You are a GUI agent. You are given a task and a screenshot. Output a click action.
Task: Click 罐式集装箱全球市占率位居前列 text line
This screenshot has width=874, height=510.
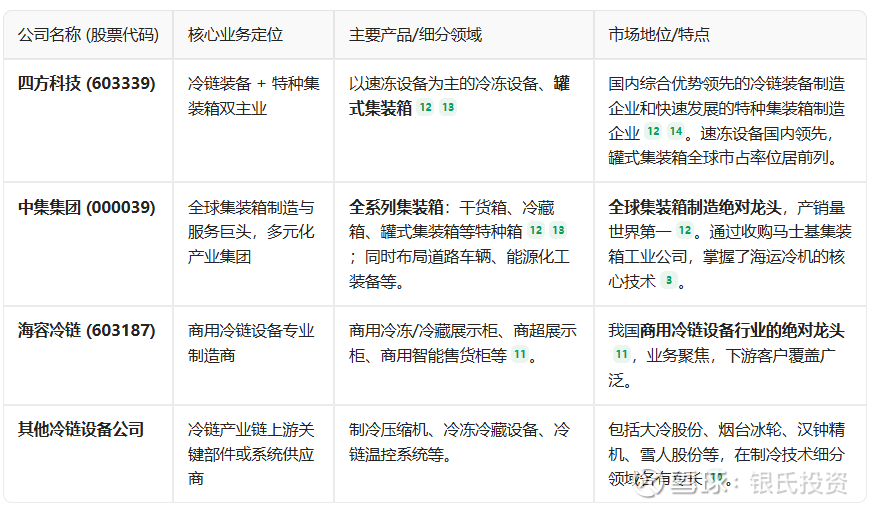[x=723, y=158]
